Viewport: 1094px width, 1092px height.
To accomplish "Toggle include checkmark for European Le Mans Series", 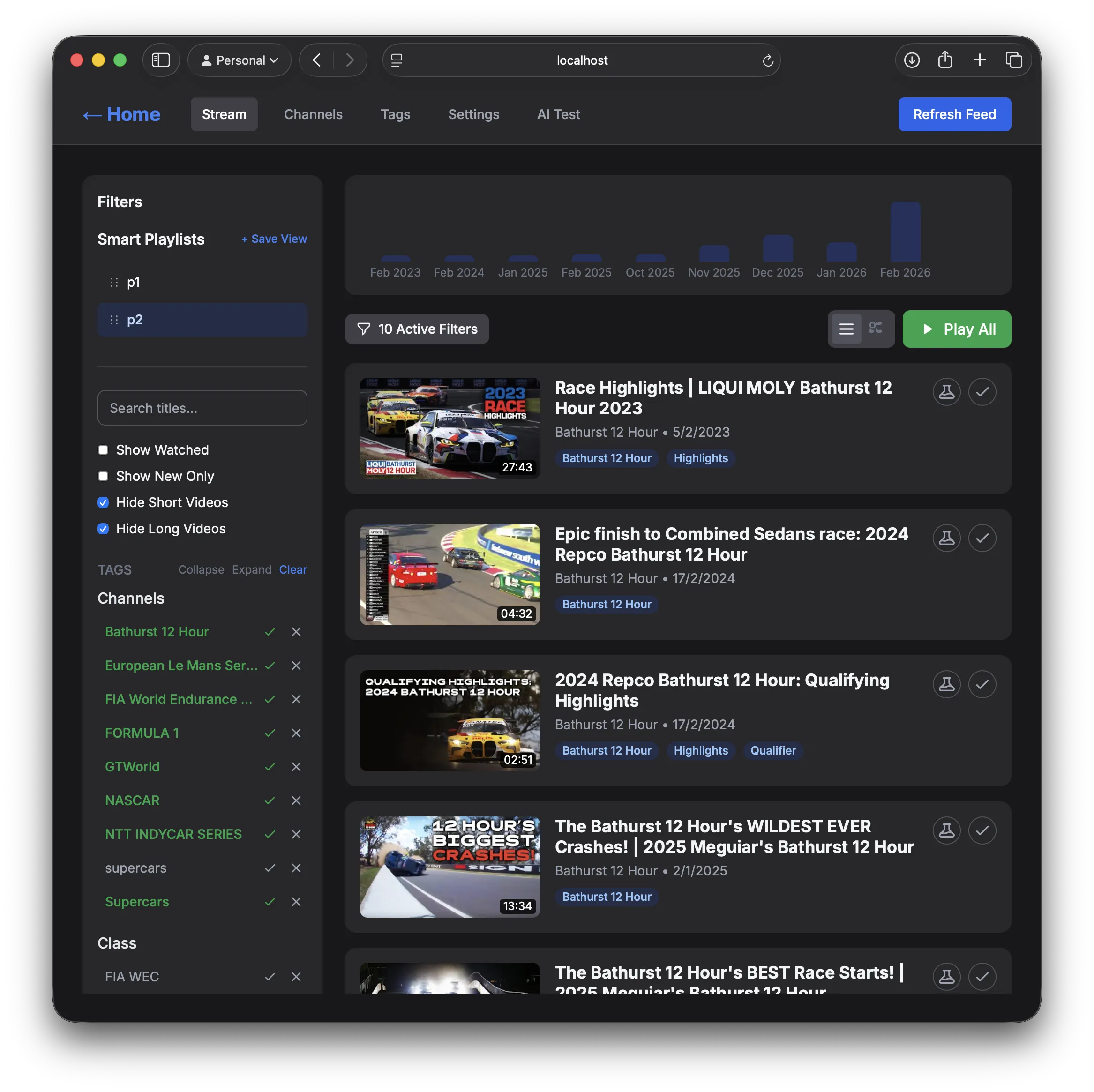I will (x=270, y=665).
